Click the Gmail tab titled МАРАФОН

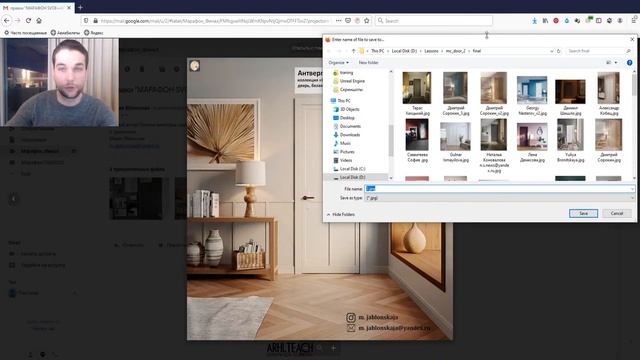(x=36, y=8)
